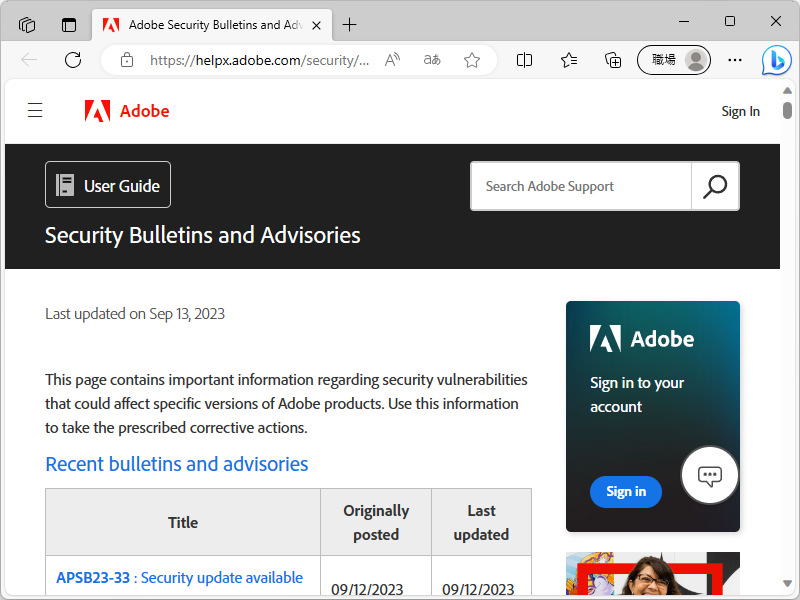This screenshot has height=600, width=800.
Task: Open the Favorites list
Action: (568, 60)
